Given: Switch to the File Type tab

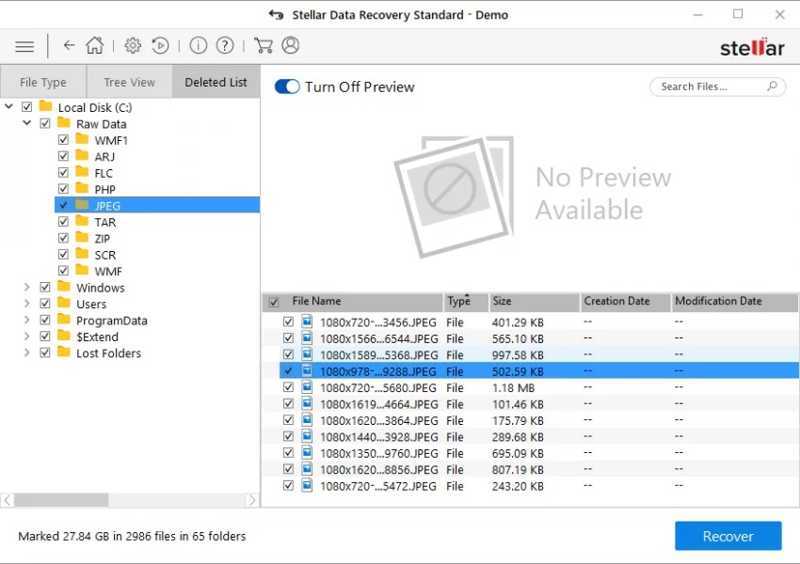Looking at the screenshot, I should pos(43,82).
